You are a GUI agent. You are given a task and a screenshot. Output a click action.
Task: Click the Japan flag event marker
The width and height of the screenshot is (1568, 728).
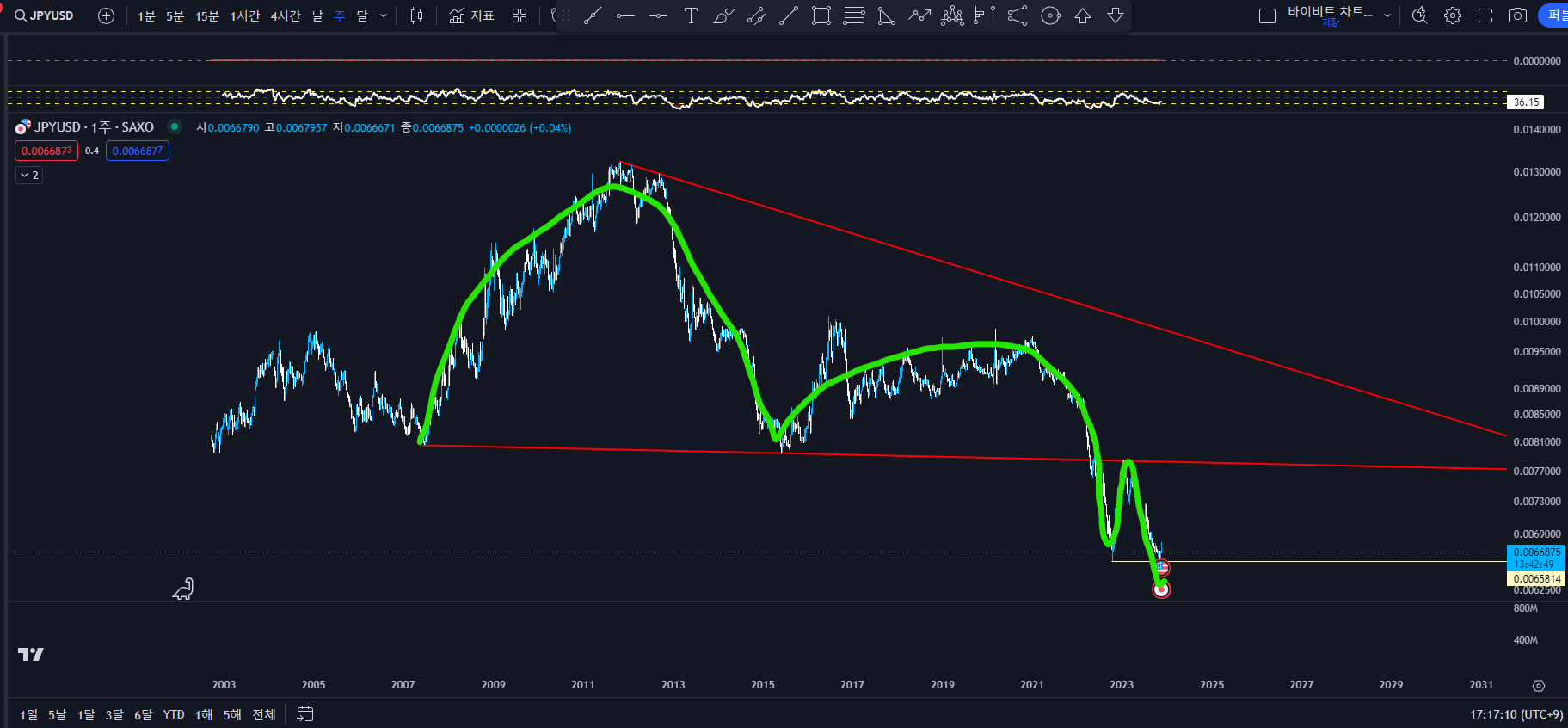coord(1161,589)
